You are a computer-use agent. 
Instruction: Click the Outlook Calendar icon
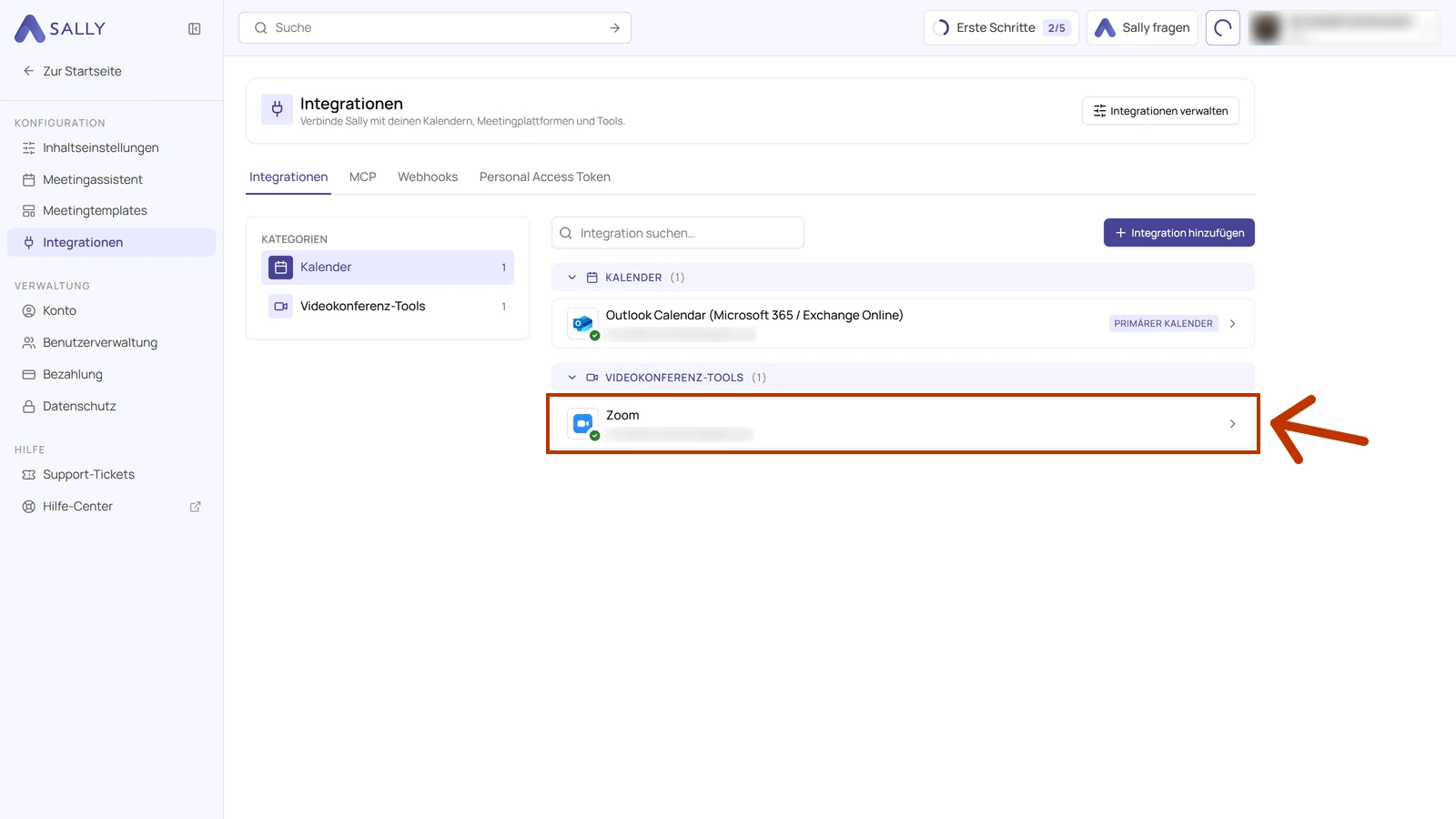coord(582,323)
